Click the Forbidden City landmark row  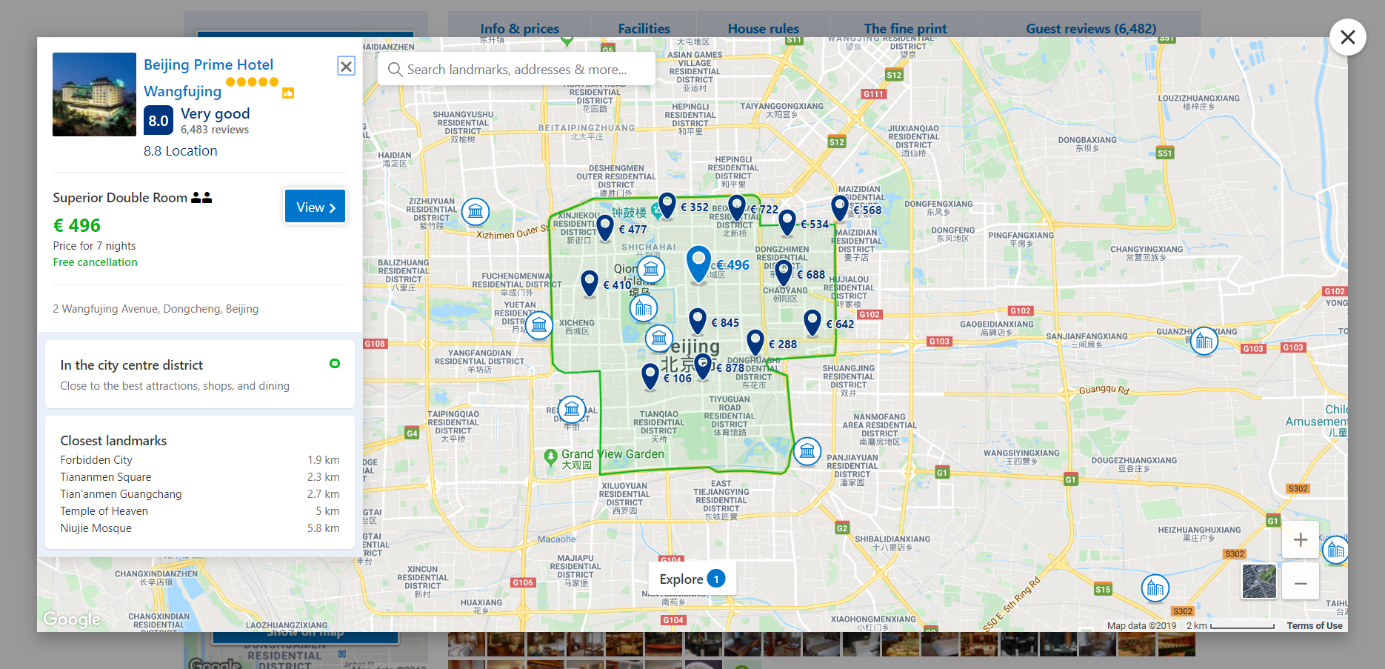(200, 460)
